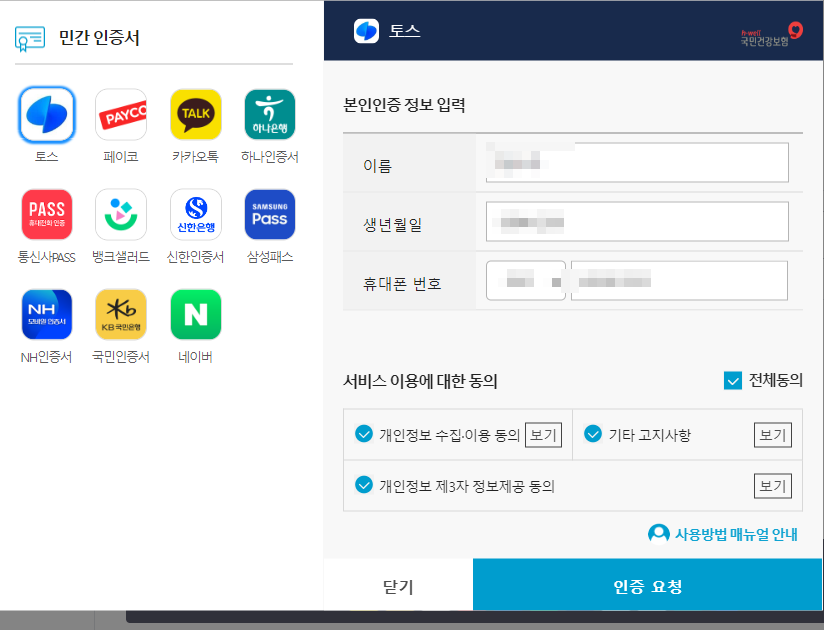Choose the PAYCO (페이코) certificate icon
Viewport: 824px width, 630px height.
121,115
